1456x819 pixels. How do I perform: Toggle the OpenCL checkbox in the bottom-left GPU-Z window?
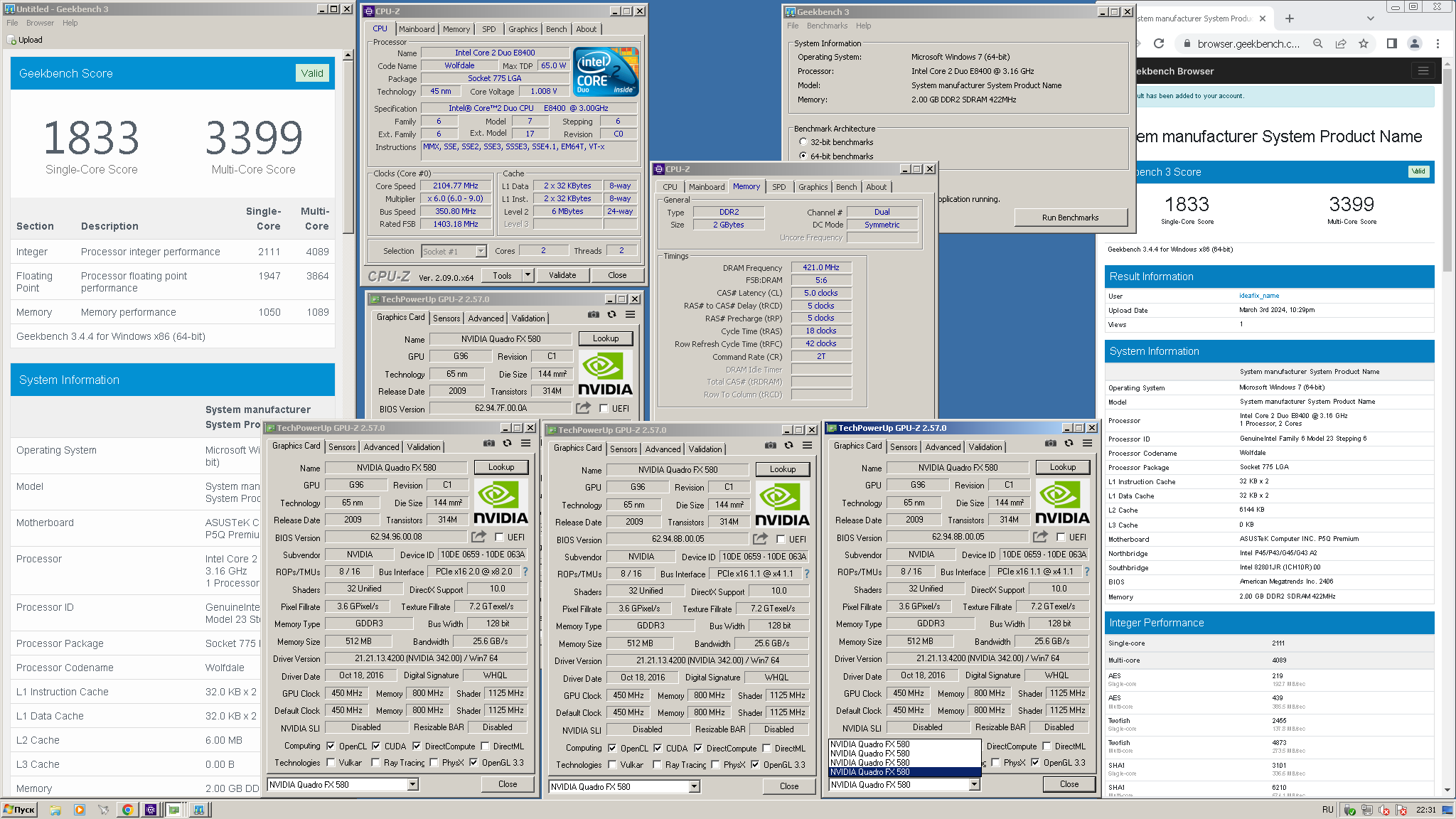(331, 746)
